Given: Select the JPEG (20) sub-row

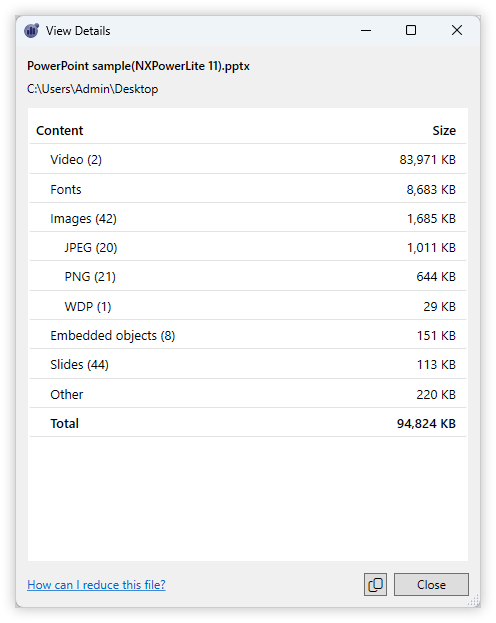Looking at the screenshot, I should 248,247.
